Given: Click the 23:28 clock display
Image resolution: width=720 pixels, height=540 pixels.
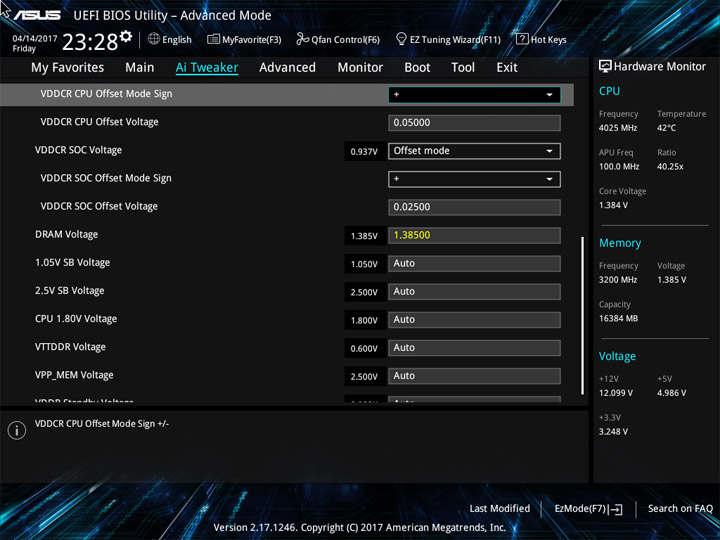Looking at the screenshot, I should coord(90,42).
